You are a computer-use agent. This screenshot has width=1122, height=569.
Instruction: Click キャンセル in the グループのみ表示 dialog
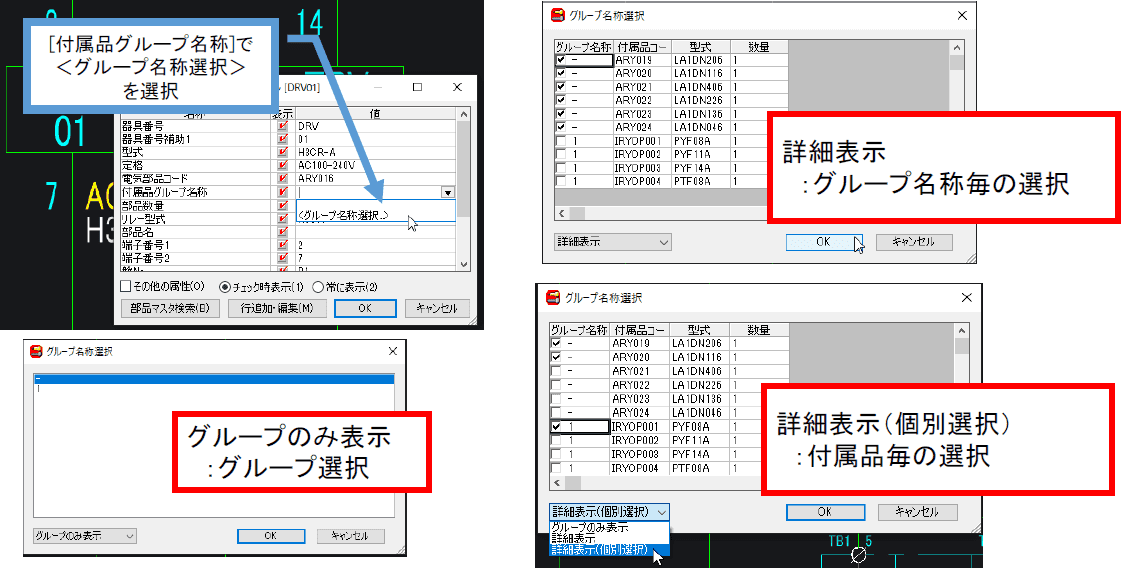pos(351,535)
